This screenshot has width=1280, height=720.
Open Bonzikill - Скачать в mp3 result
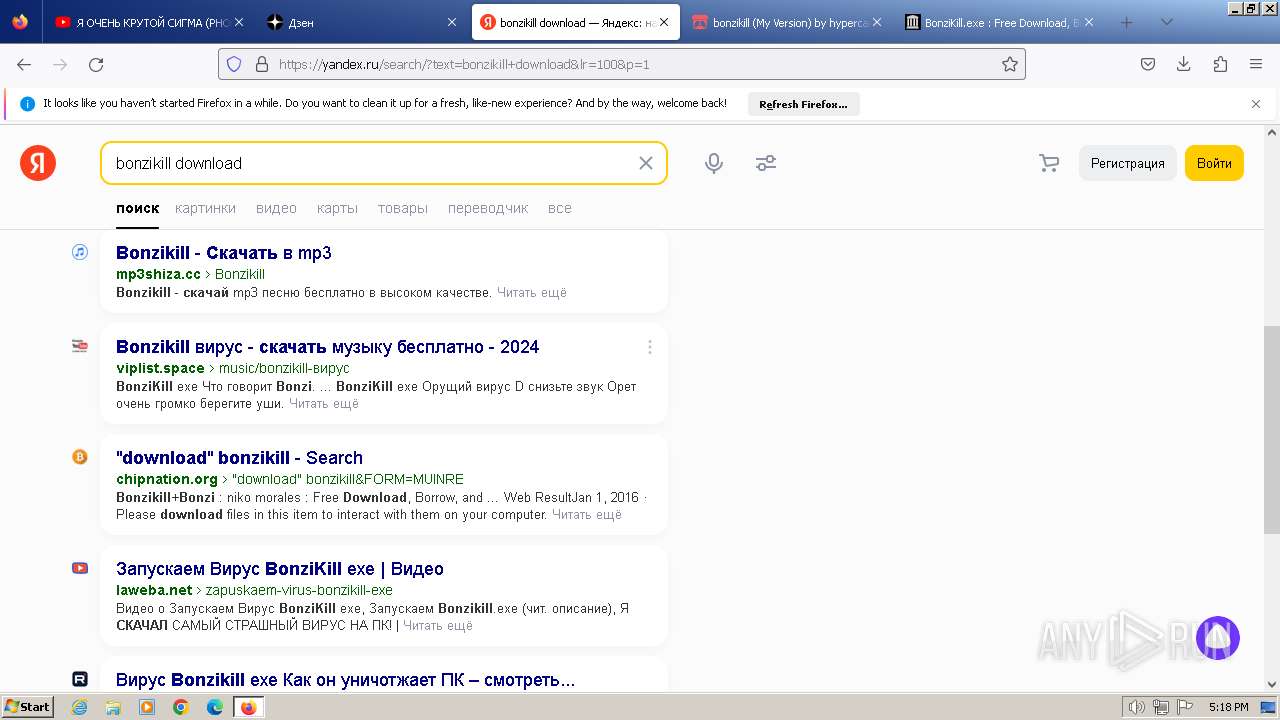224,253
